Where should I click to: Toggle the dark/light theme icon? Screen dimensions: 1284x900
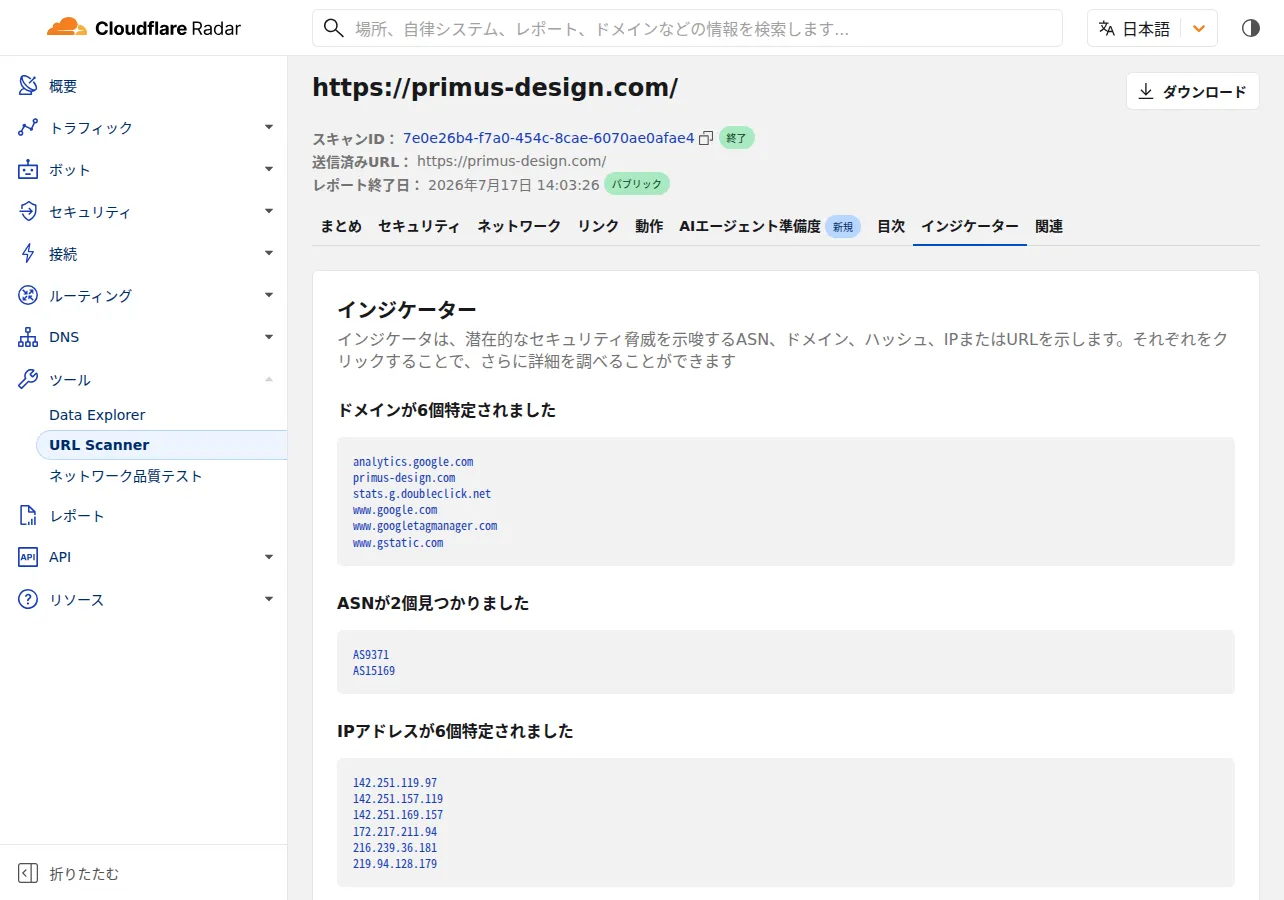pos(1251,28)
